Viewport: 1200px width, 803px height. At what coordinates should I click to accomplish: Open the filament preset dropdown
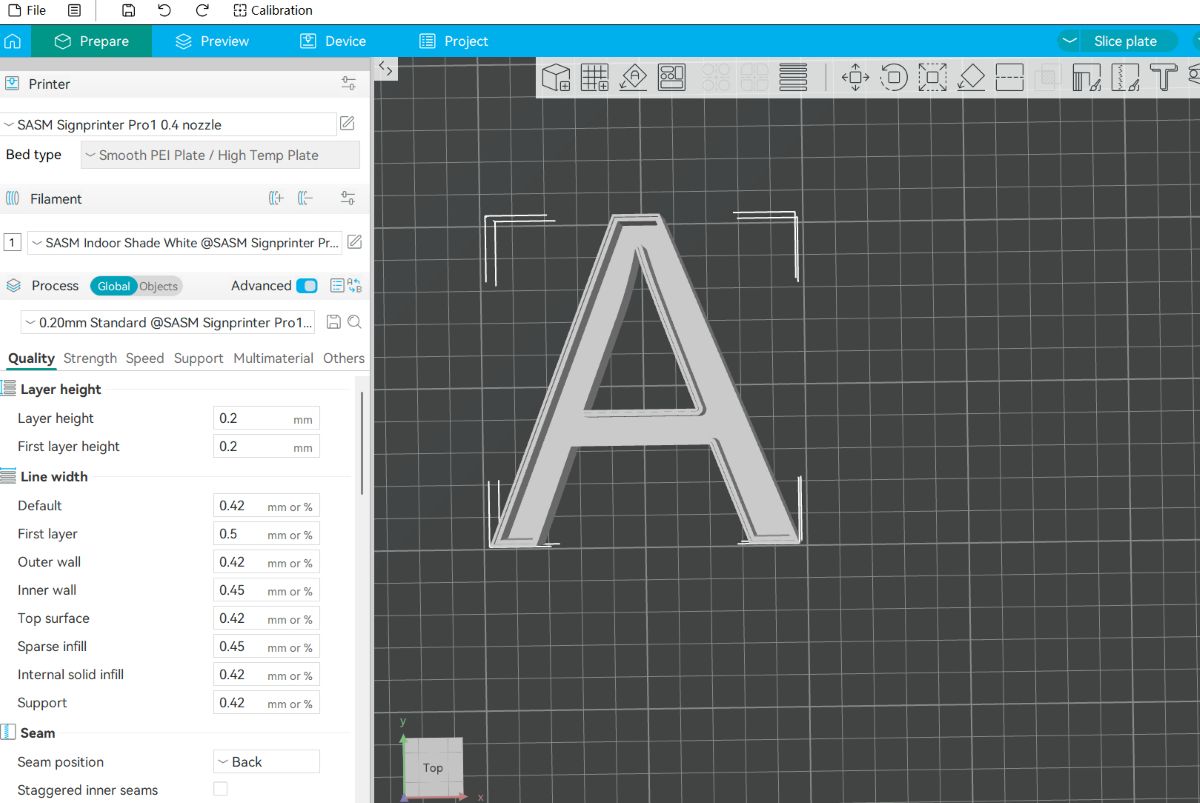185,243
